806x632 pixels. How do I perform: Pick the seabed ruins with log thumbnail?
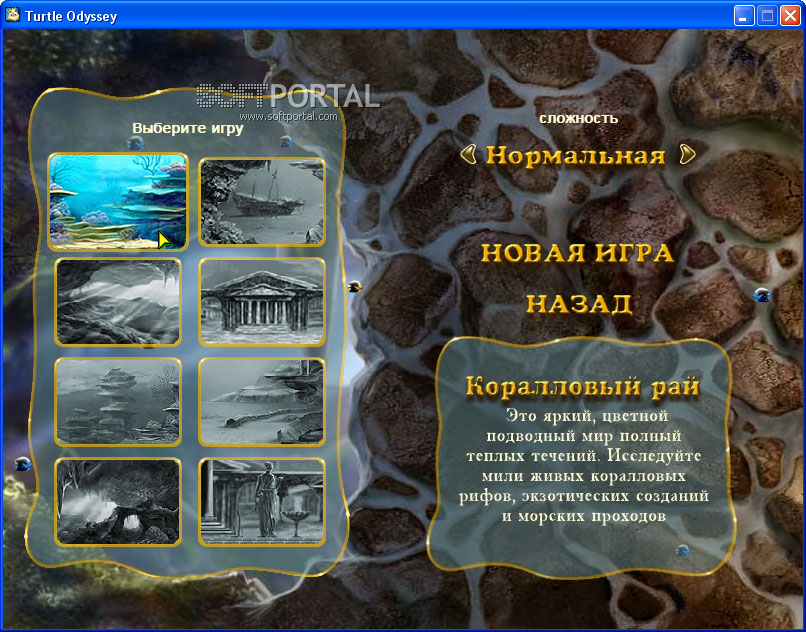click(x=262, y=402)
